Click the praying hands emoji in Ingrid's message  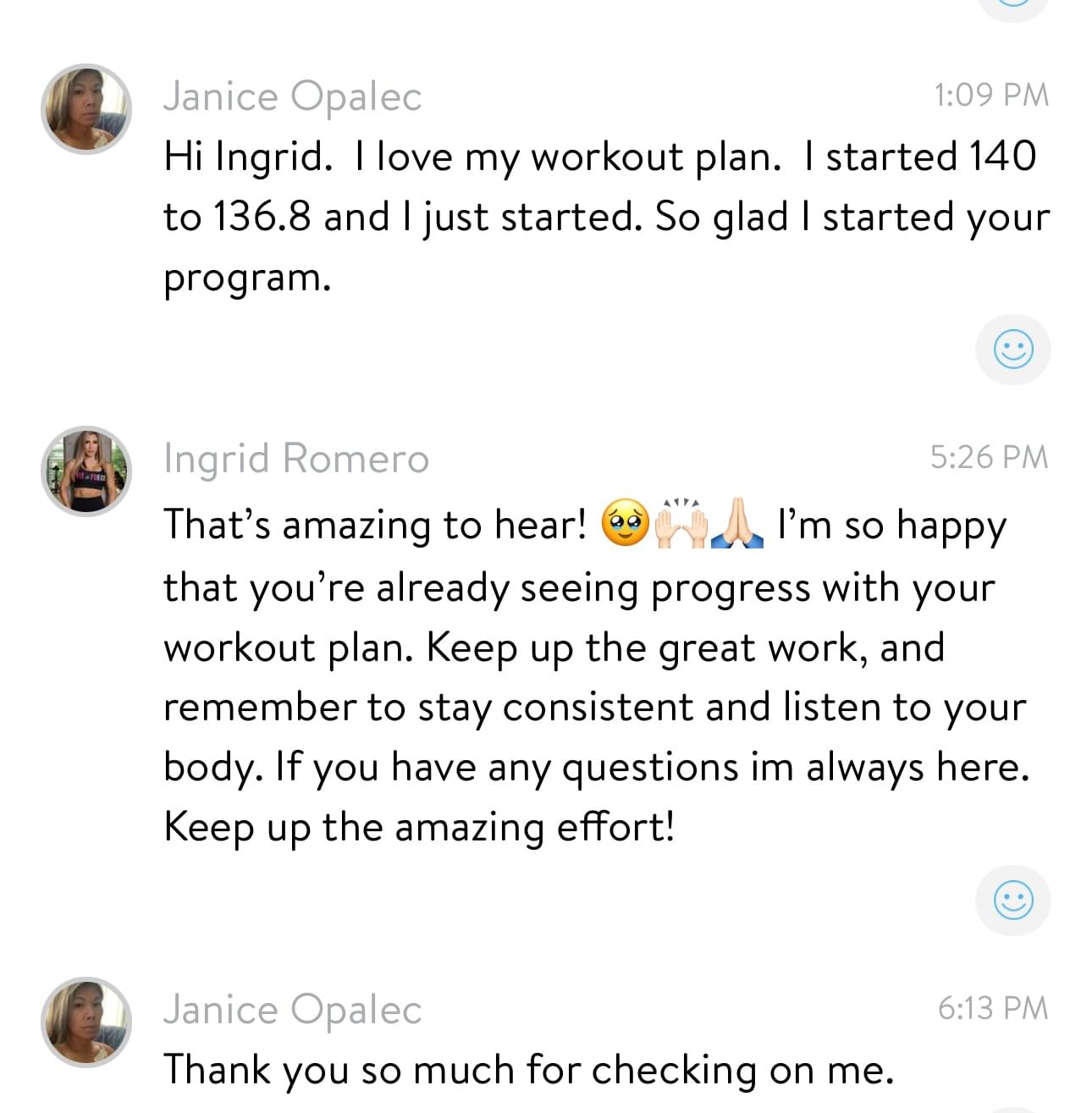click(737, 525)
